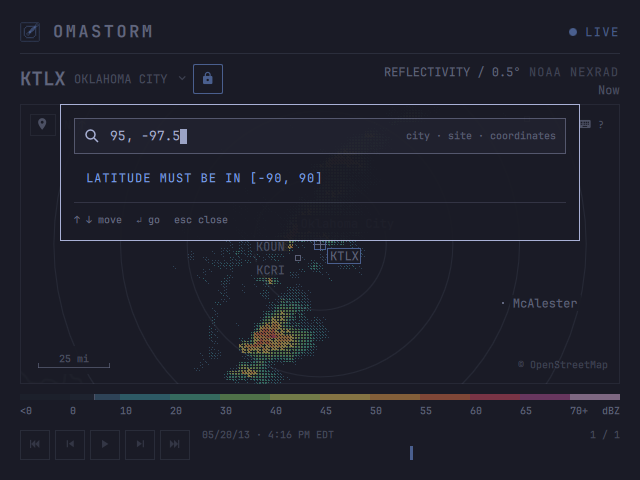Click the '1 / 1' frame counter

(x=605, y=435)
